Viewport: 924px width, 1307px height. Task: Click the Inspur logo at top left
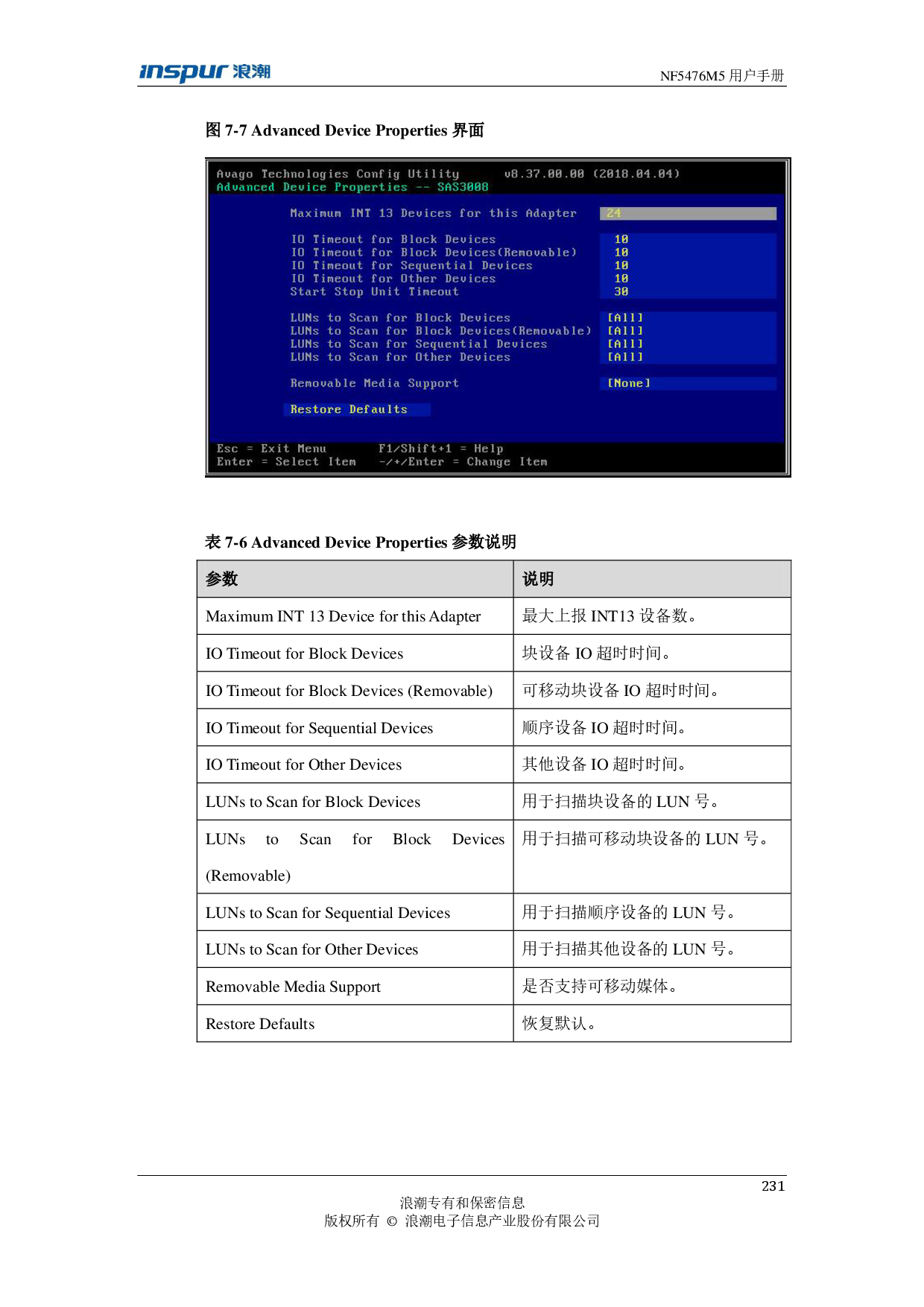point(204,73)
